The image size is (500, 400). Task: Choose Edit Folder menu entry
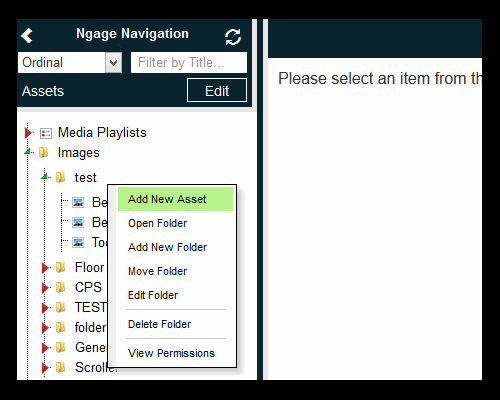click(x=175, y=295)
